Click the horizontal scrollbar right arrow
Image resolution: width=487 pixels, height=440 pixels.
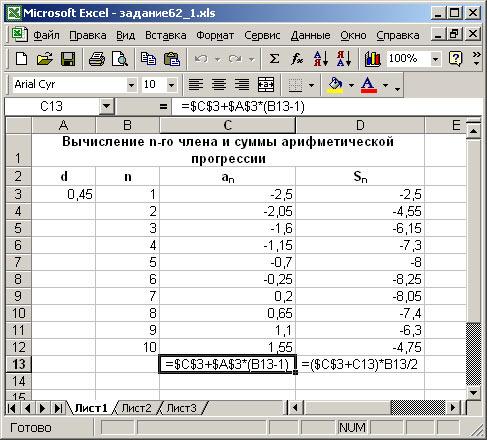point(453,408)
